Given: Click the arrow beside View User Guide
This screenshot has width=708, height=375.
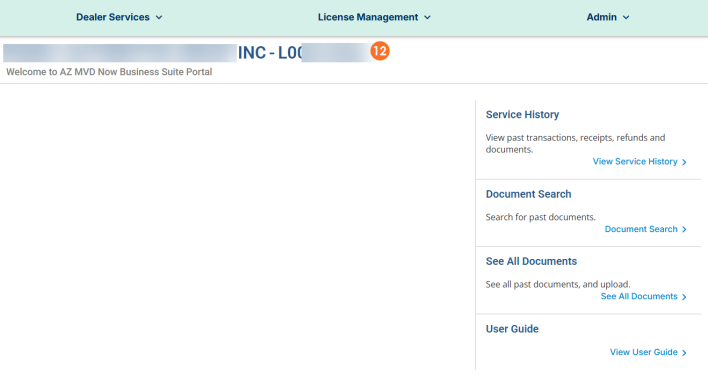Looking at the screenshot, I should tap(684, 353).
